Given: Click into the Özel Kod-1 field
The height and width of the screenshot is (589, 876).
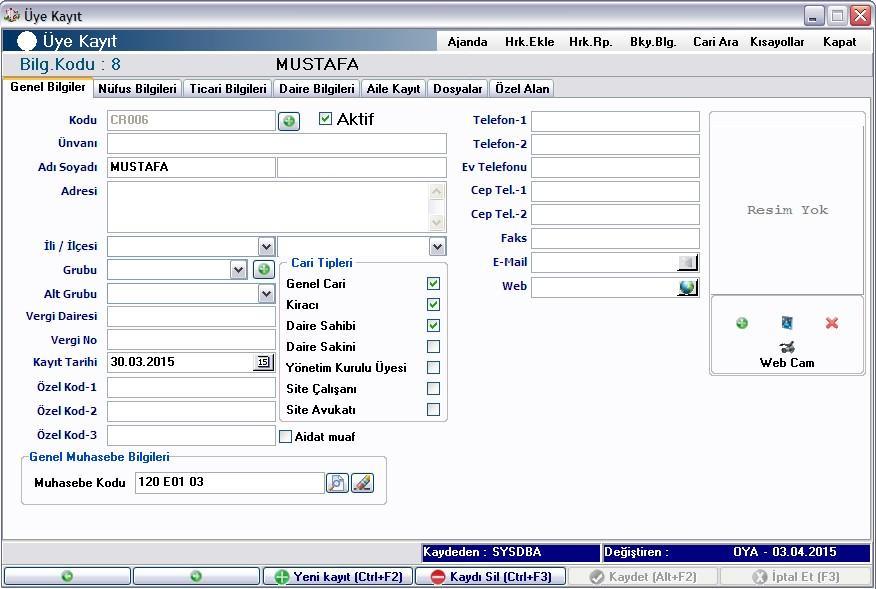Looking at the screenshot, I should pyautogui.click(x=192, y=387).
